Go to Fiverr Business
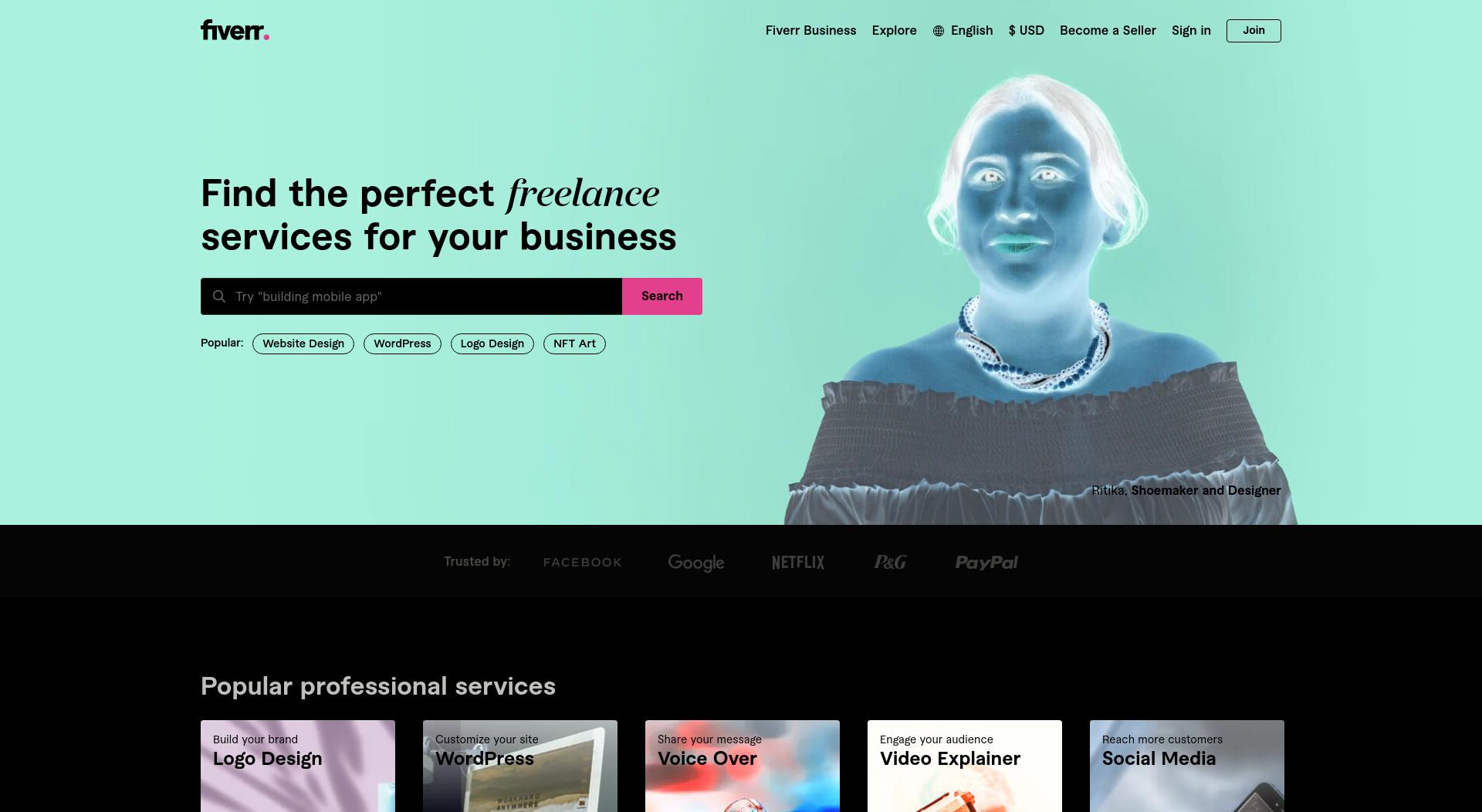This screenshot has height=812, width=1482. point(810,31)
